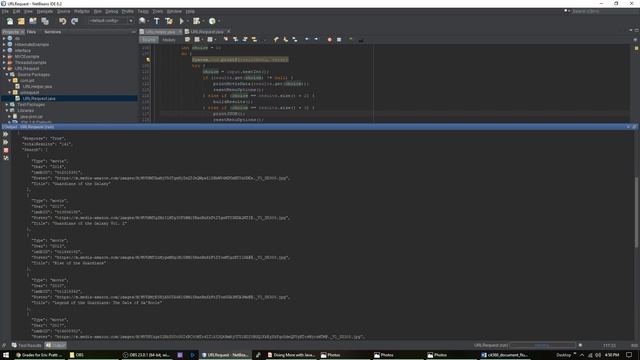Viewport: 640px width, 360px height.
Task: Switch editor to Source view
Action: click(x=149, y=40)
